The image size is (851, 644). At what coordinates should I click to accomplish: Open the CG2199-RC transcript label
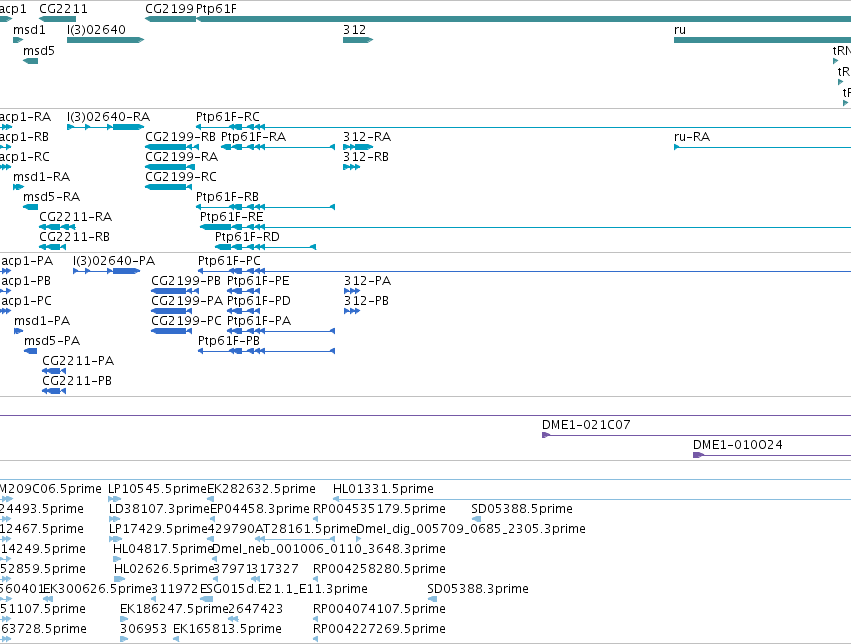pyautogui.click(x=181, y=177)
